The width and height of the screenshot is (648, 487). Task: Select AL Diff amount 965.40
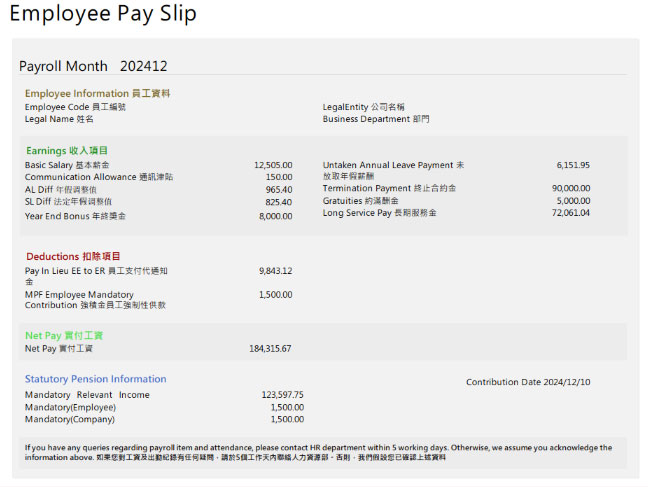coord(279,190)
